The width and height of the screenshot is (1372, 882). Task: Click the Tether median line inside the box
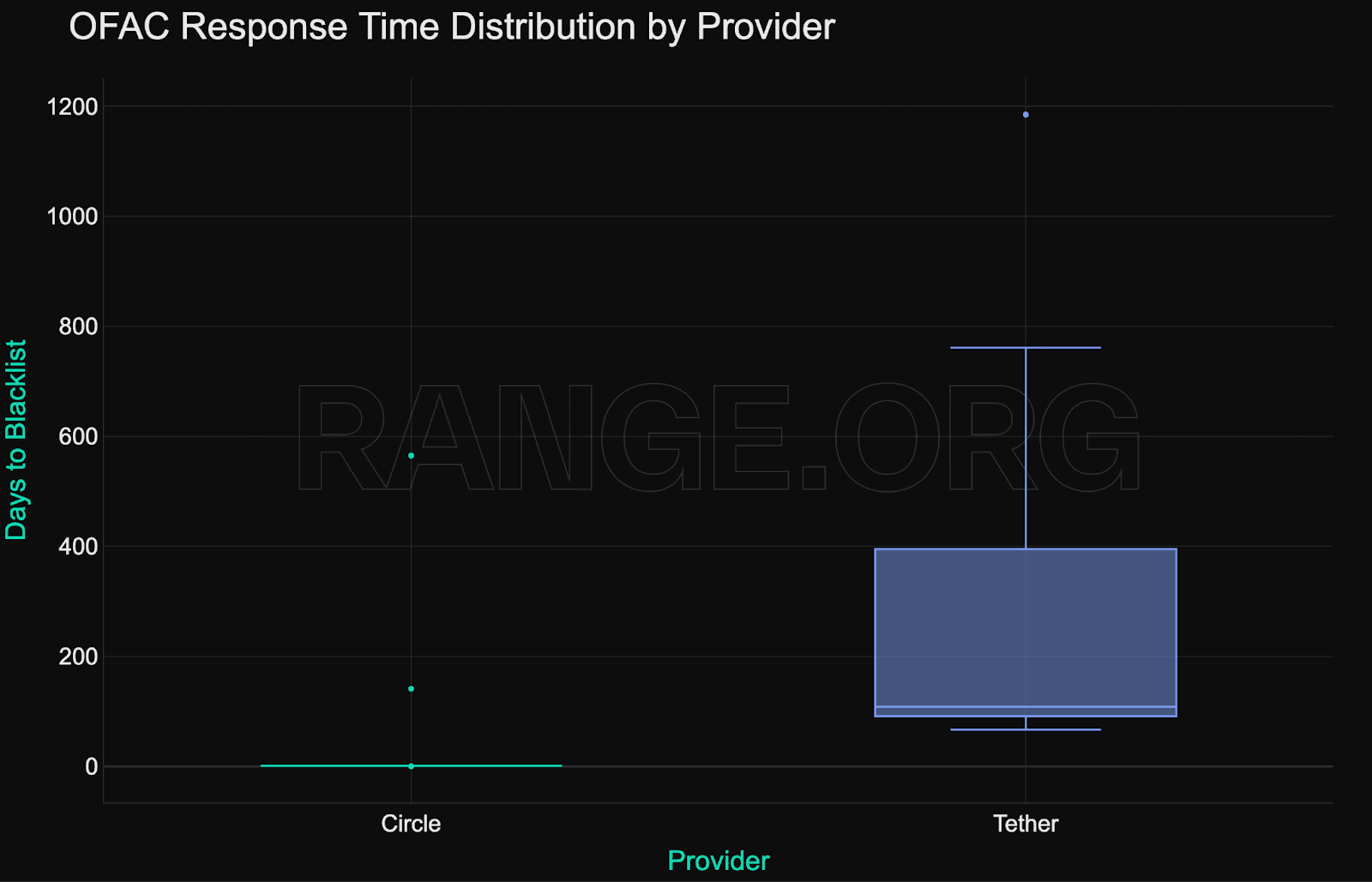tap(1026, 707)
